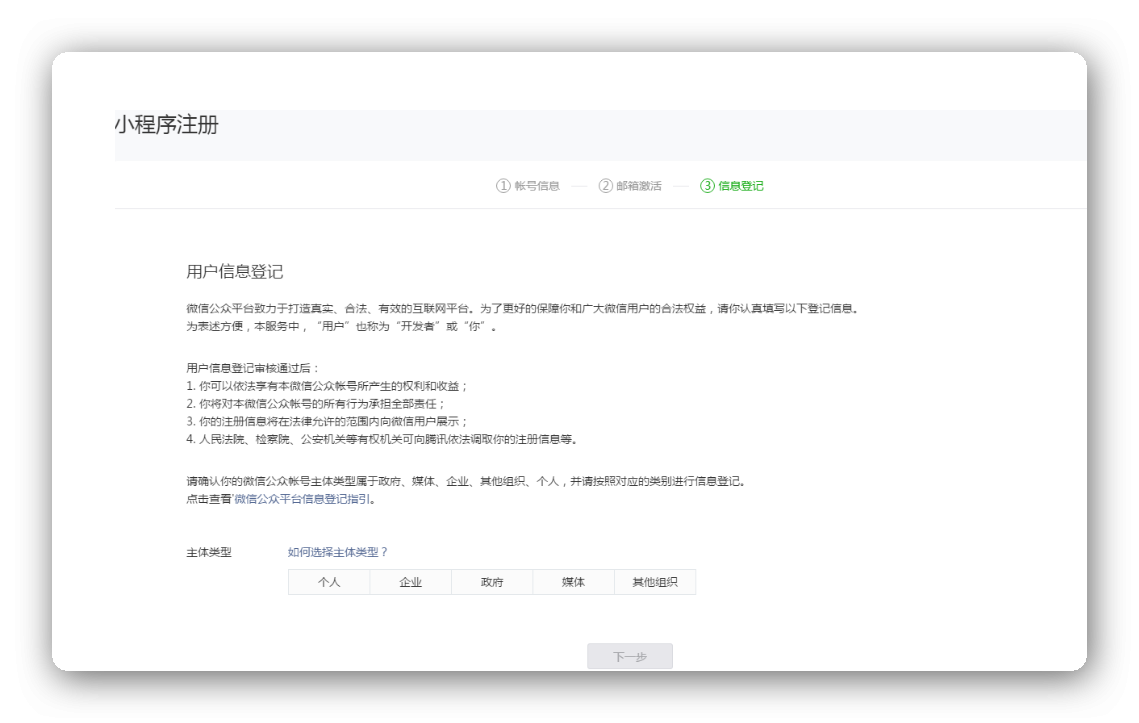Click the step 2 circled number icon
1139x723 pixels.
[x=606, y=186]
